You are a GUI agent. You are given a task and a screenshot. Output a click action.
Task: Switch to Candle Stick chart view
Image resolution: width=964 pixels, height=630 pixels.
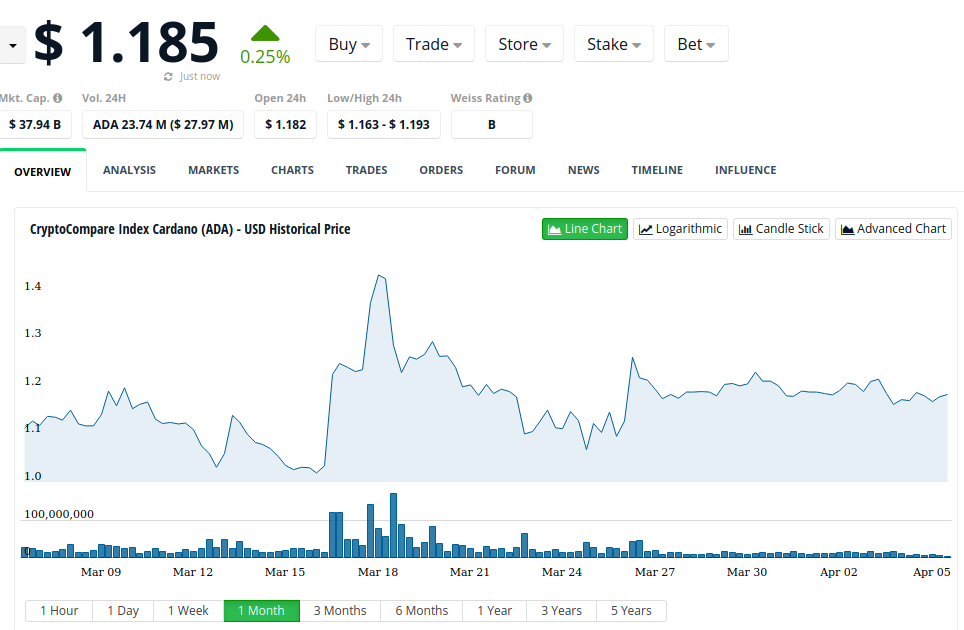click(781, 229)
